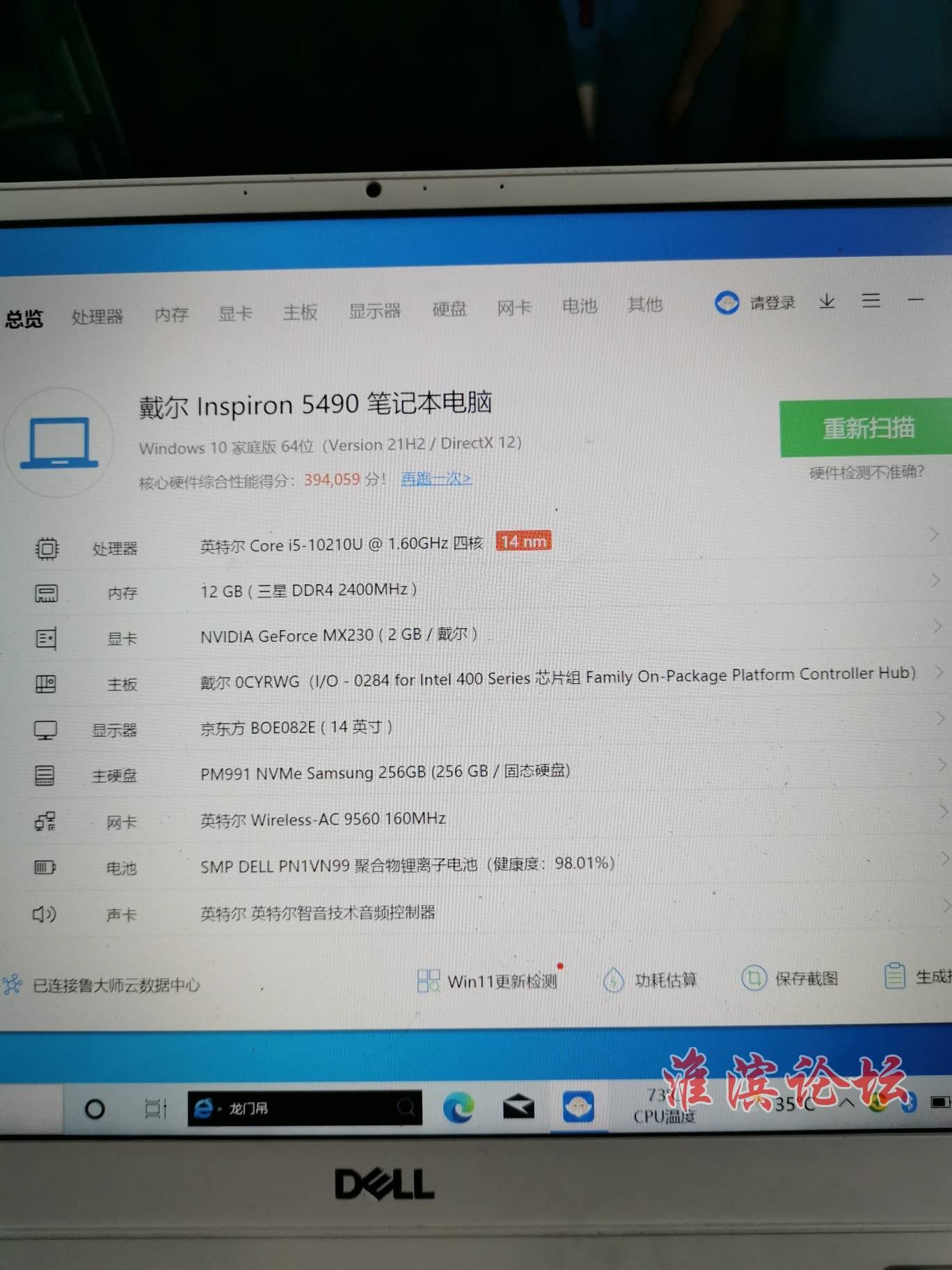
Task: Open Task View on taskbar
Action: click(x=156, y=1108)
